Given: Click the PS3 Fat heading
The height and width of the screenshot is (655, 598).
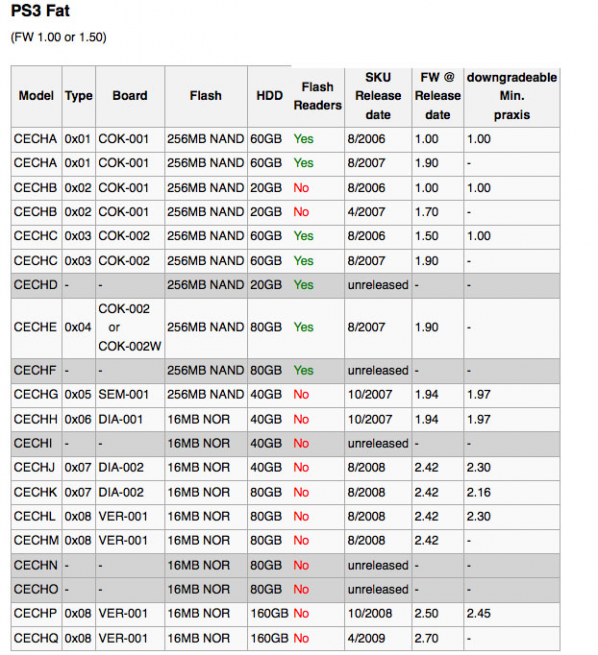Looking at the screenshot, I should [x=40, y=11].
